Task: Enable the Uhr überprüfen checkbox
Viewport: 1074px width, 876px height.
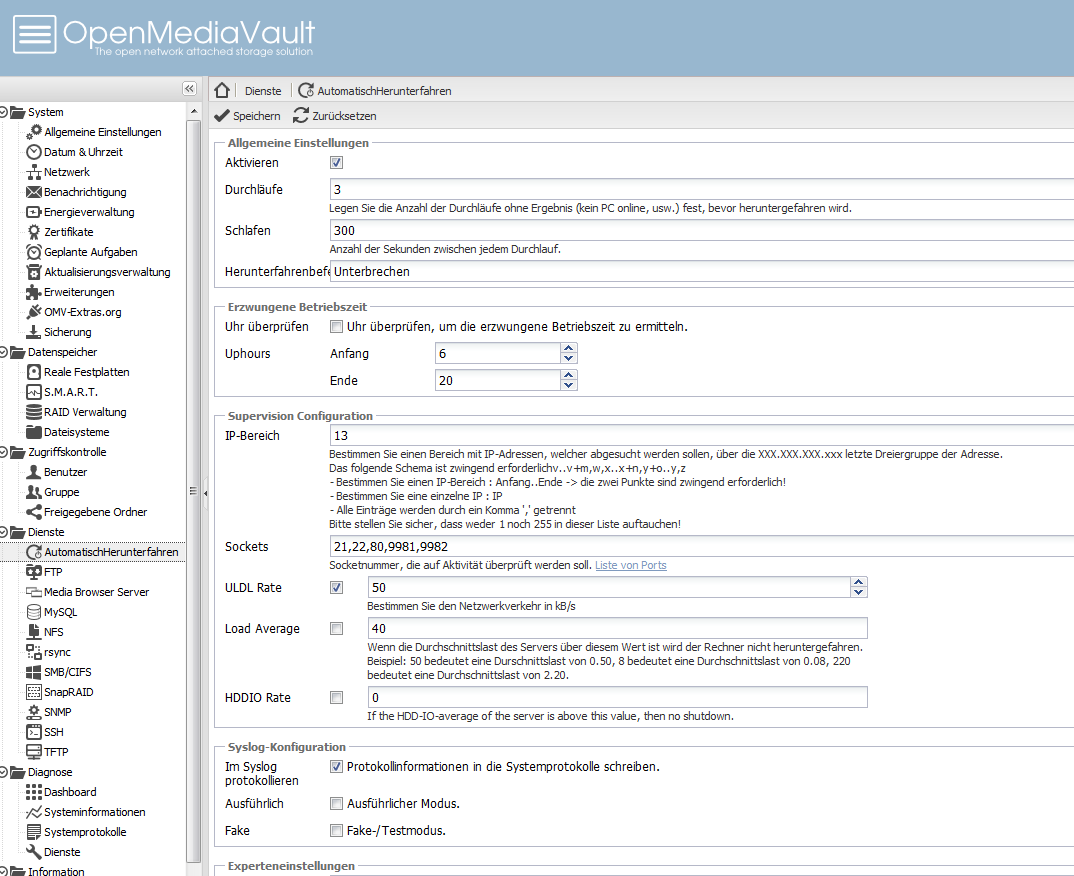Action: [336, 327]
